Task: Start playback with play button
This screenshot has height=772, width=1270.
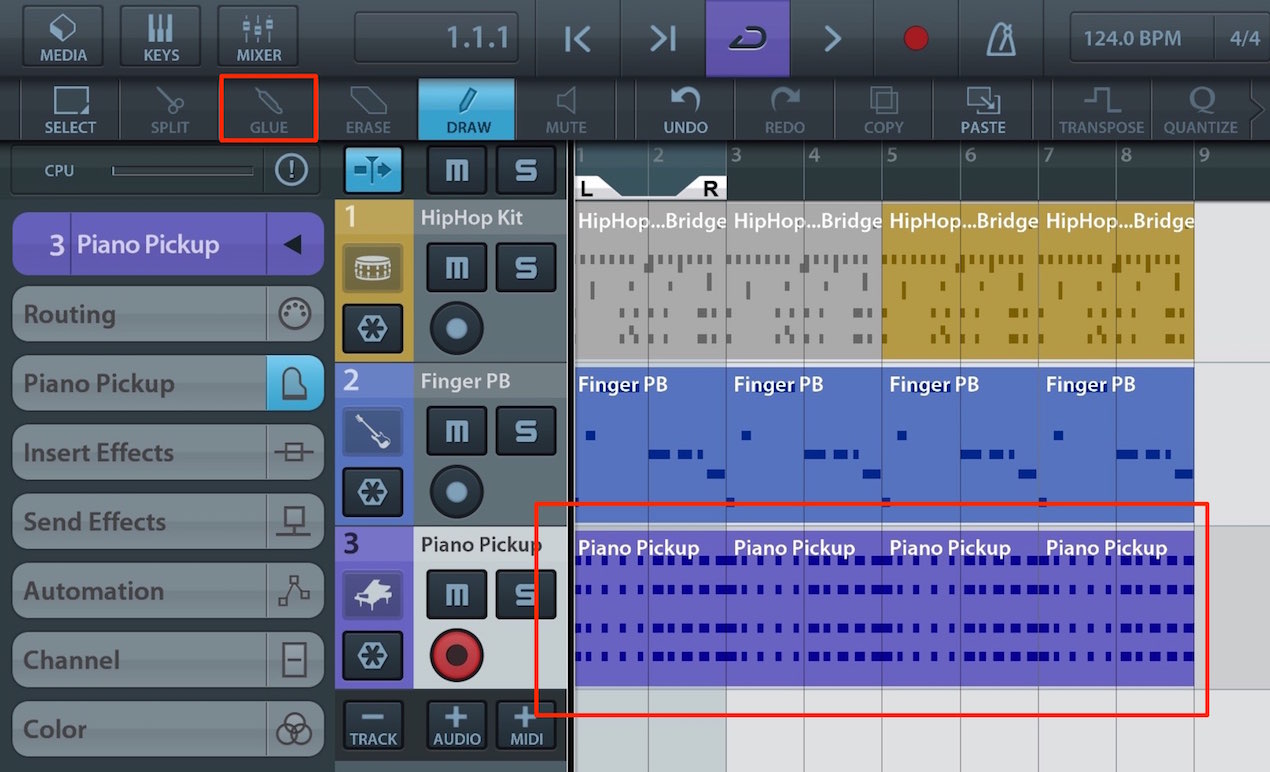Action: tap(832, 38)
